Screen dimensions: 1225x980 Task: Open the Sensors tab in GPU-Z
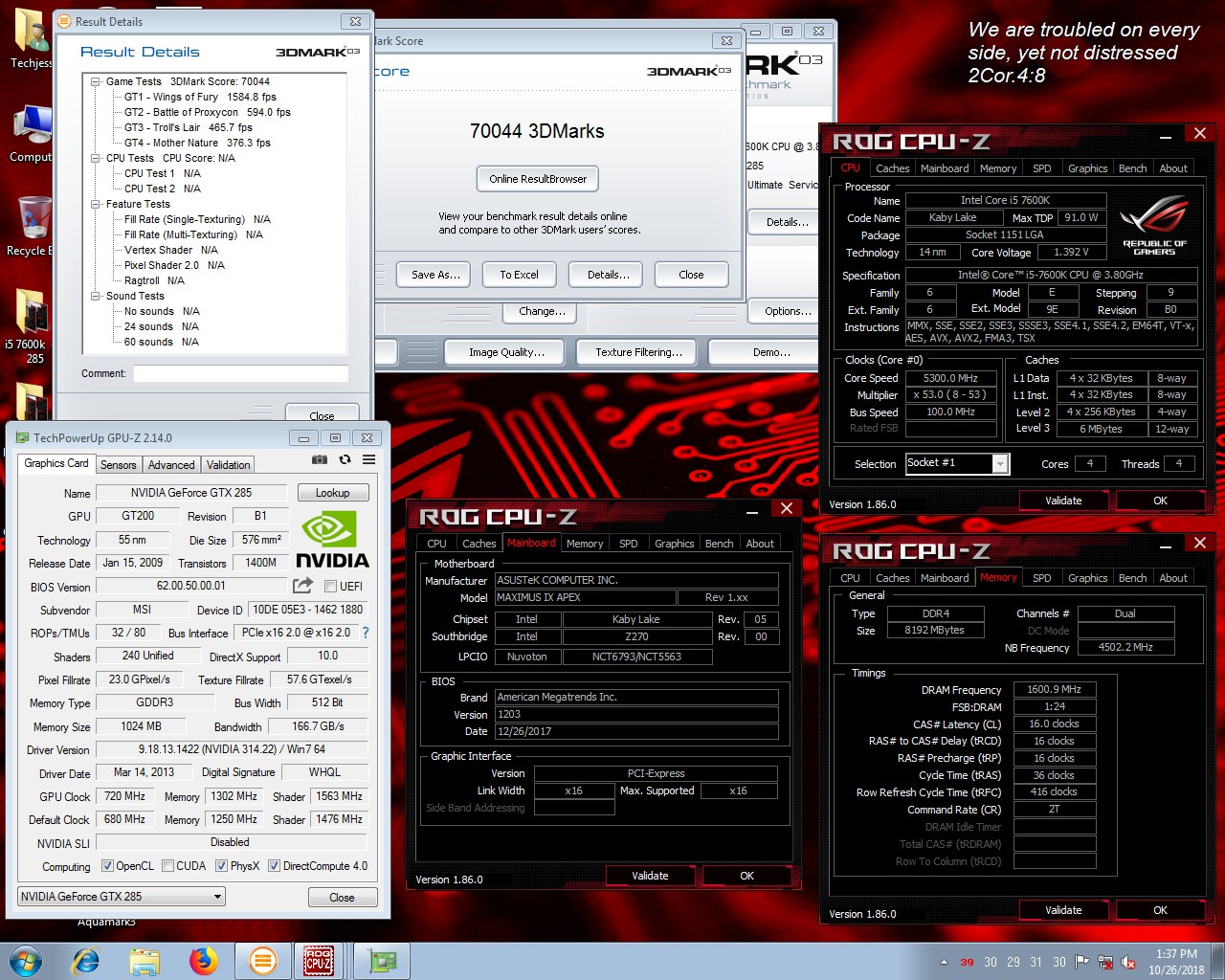pyautogui.click(x=119, y=464)
